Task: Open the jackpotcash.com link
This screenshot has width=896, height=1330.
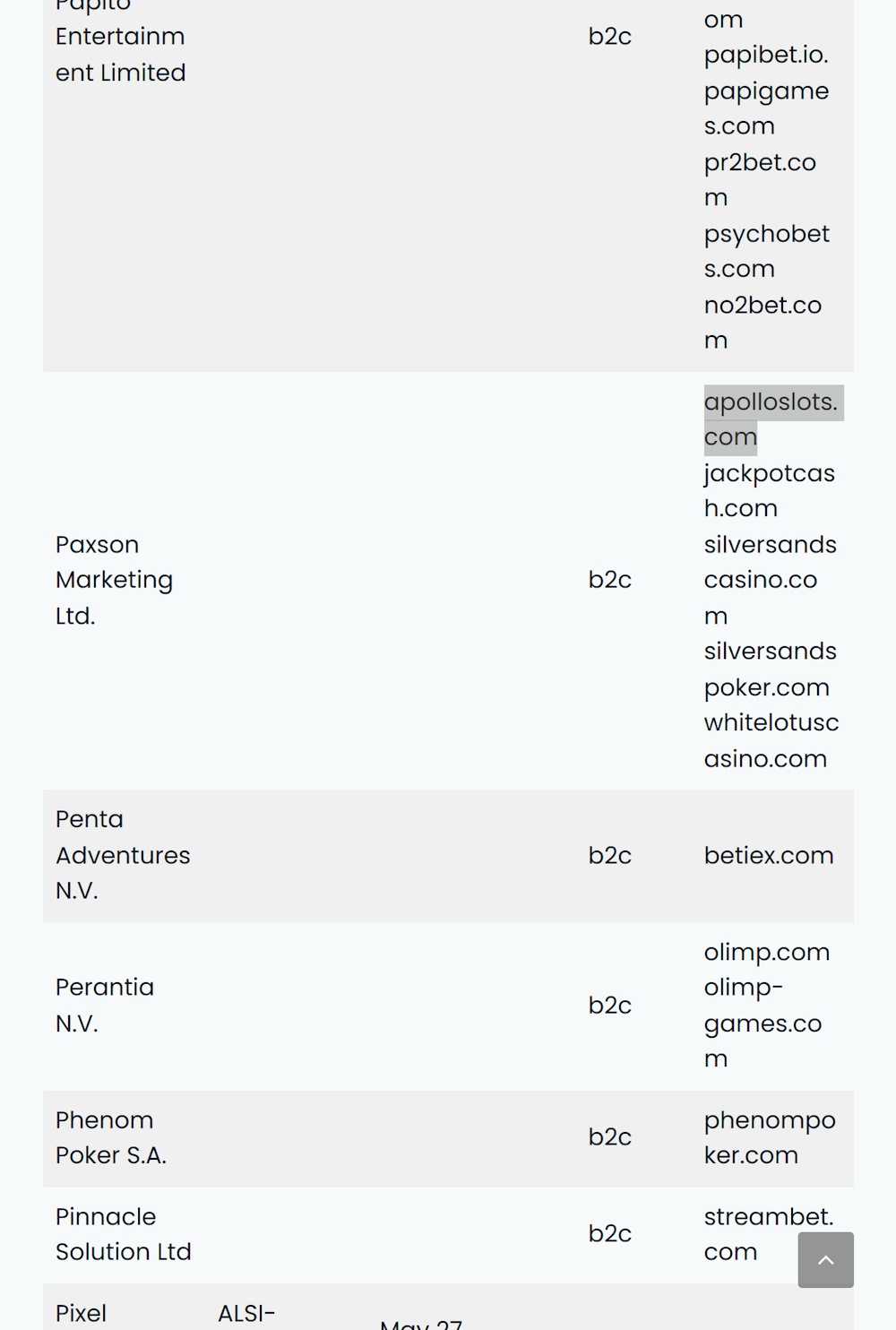Action: point(769,490)
